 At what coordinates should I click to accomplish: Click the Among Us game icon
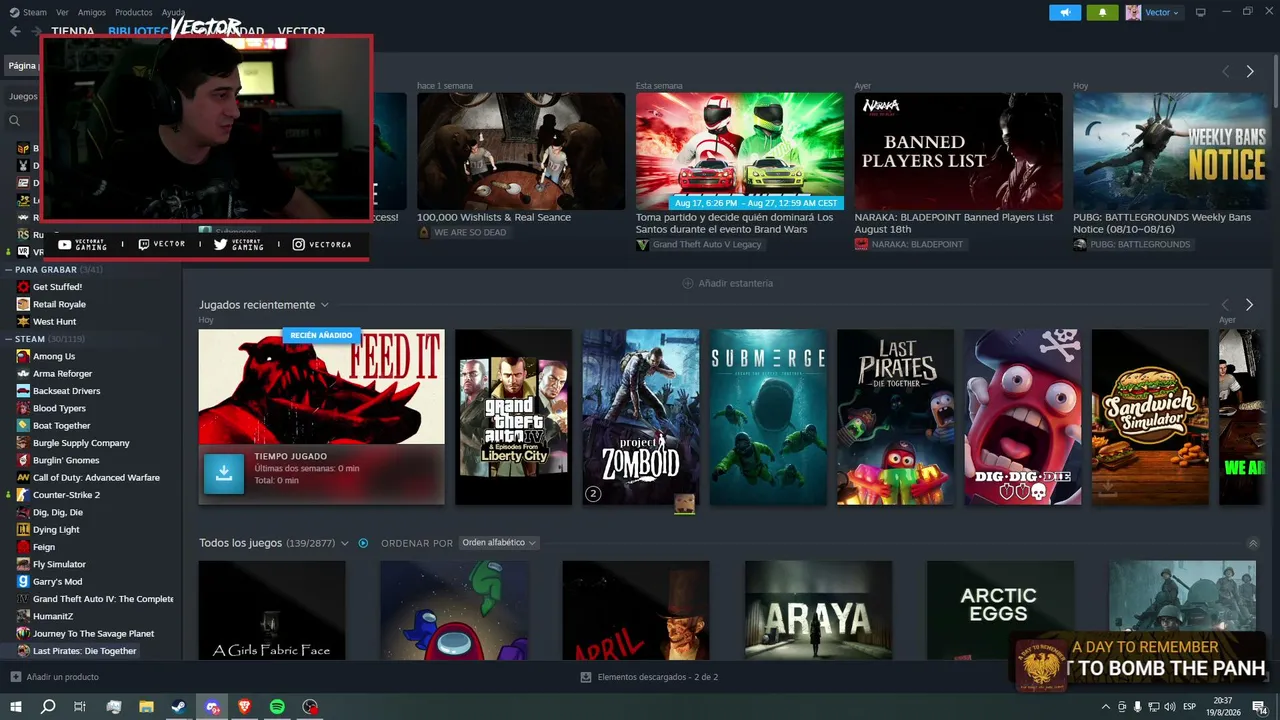pyautogui.click(x=23, y=356)
